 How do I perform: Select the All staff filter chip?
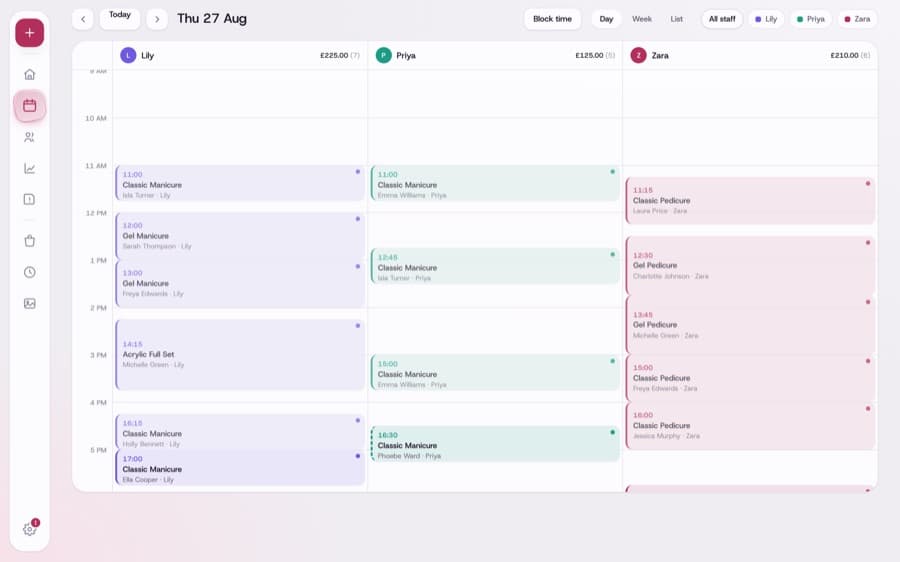click(x=721, y=19)
